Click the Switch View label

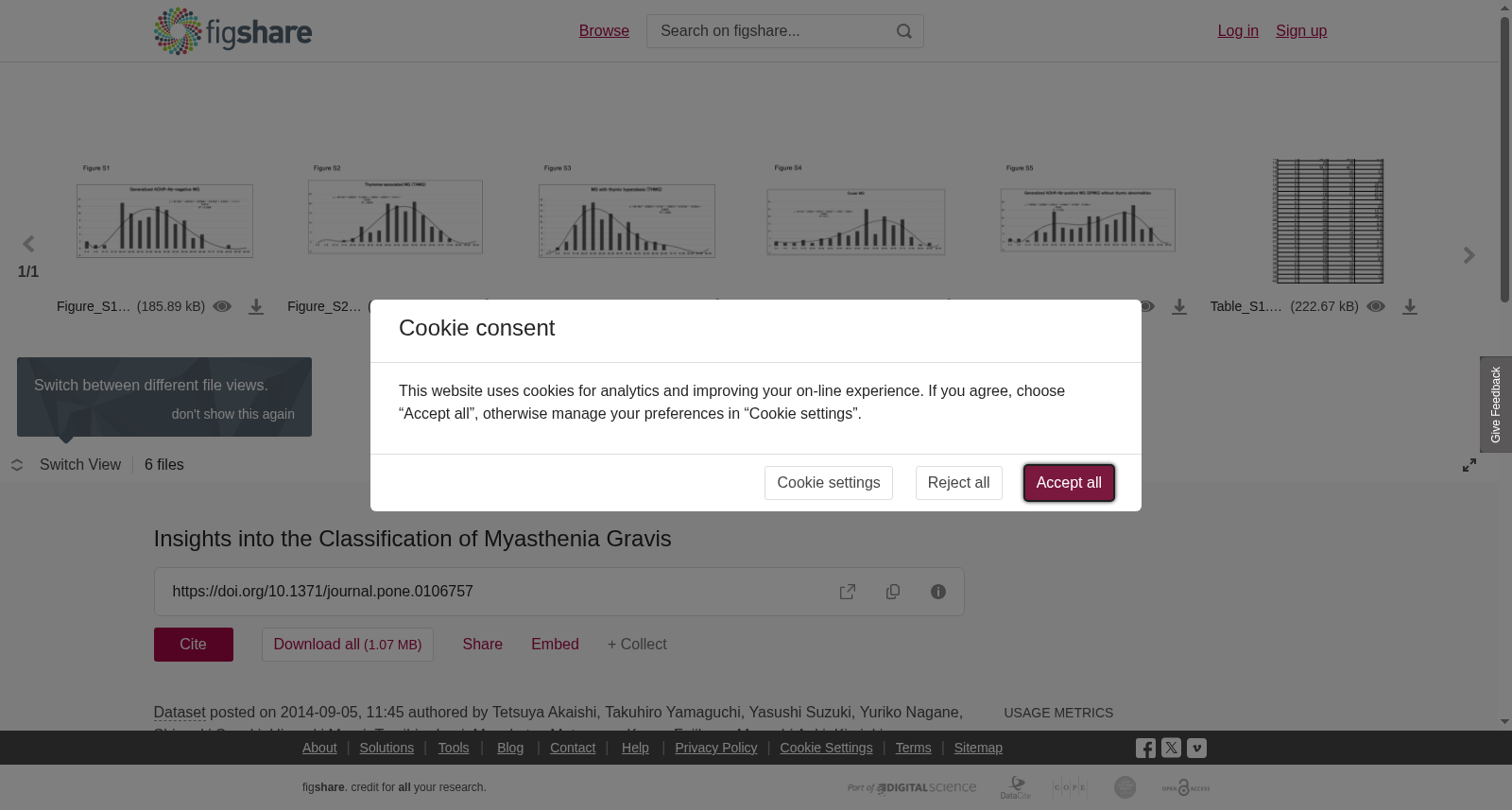click(x=80, y=465)
